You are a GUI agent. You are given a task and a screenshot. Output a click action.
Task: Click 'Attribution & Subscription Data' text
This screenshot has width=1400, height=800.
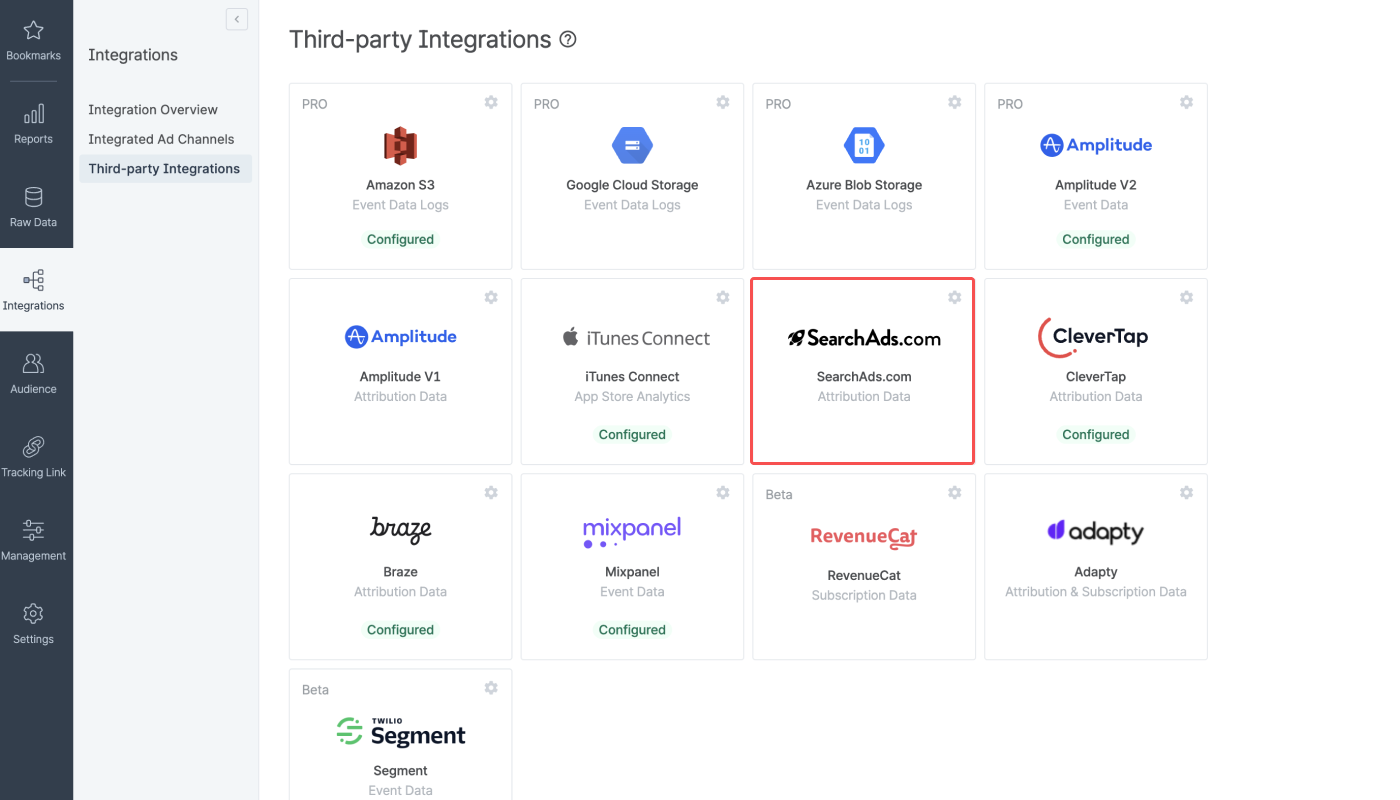click(1096, 592)
